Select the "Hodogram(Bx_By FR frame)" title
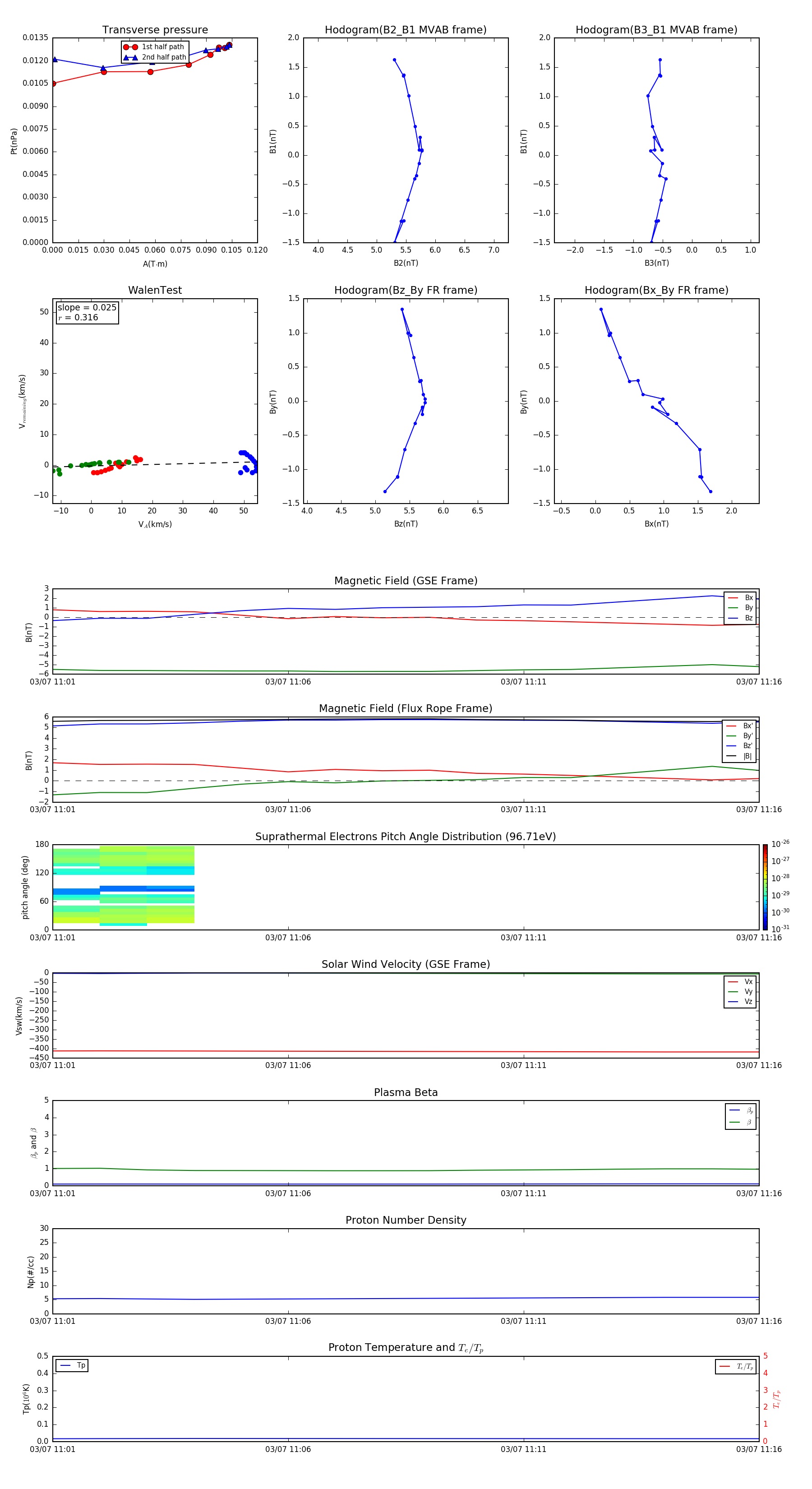This screenshot has width=812, height=1489. 656,290
